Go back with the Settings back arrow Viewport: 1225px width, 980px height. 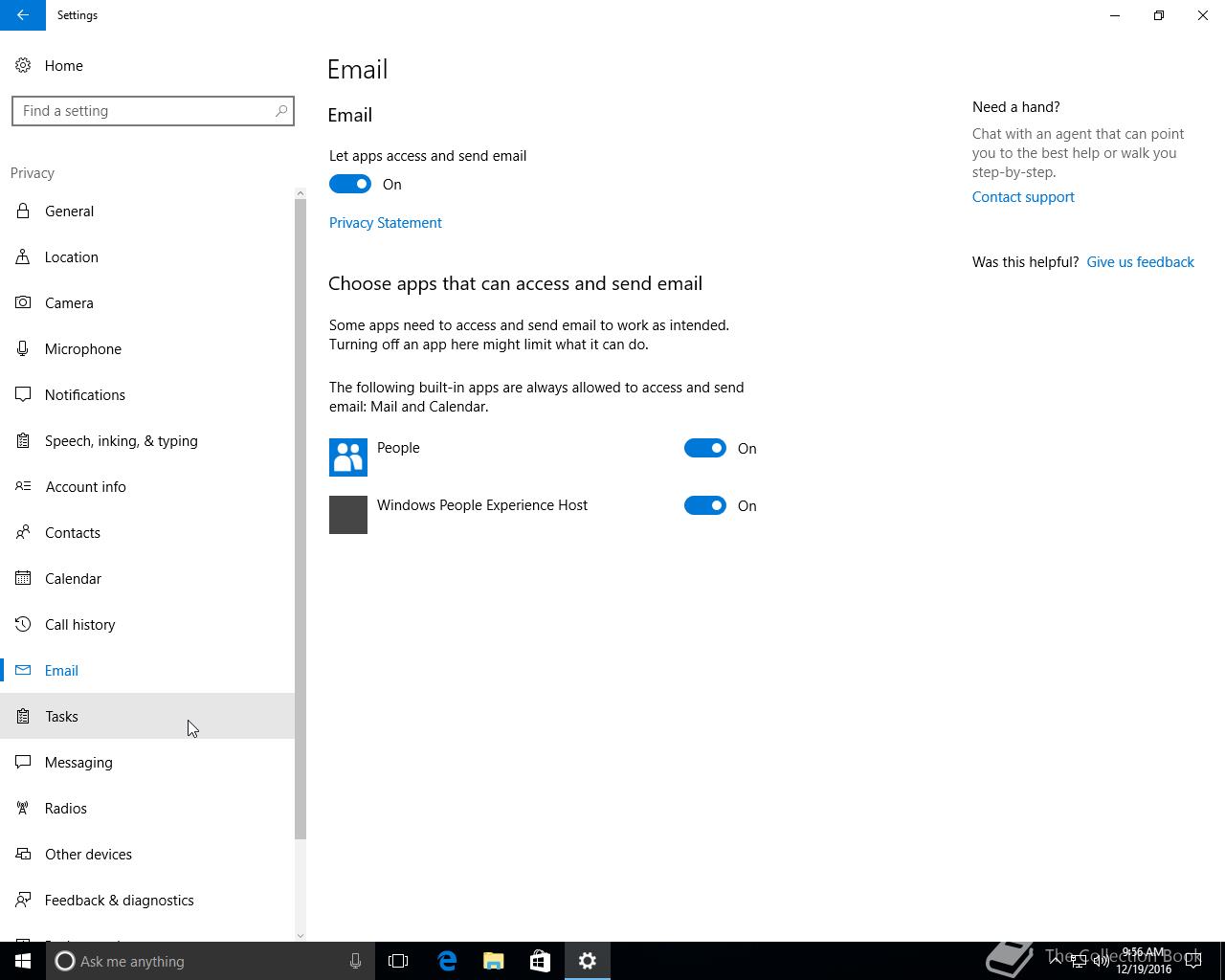[23, 15]
